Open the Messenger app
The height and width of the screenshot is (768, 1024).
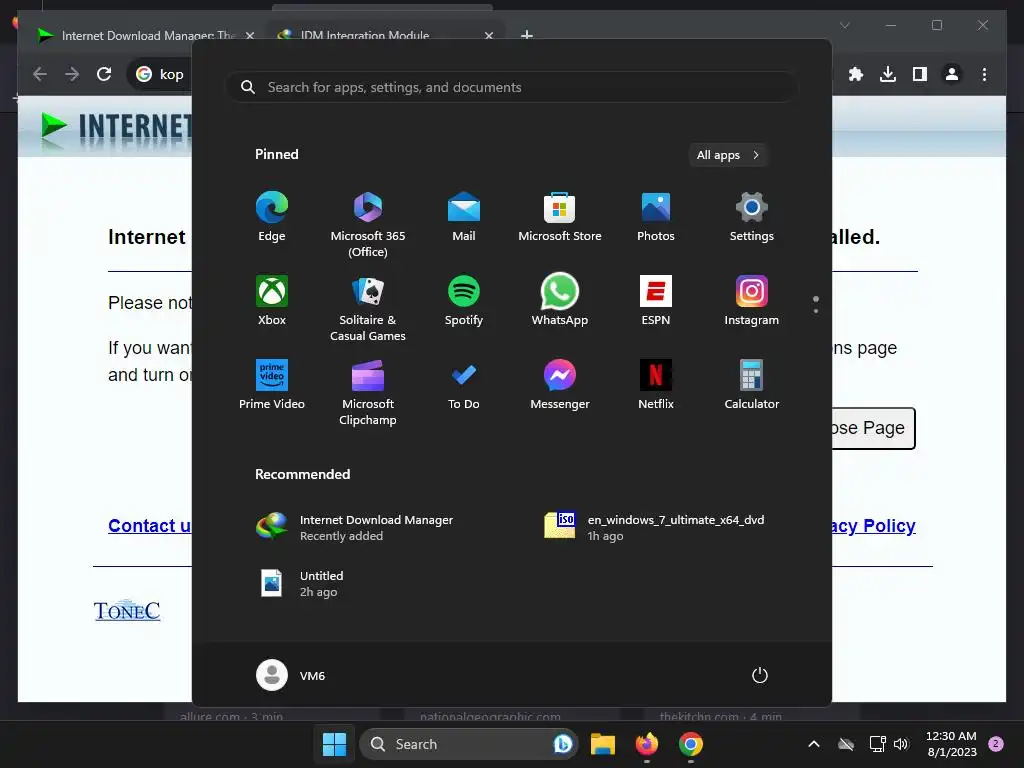coord(560,385)
